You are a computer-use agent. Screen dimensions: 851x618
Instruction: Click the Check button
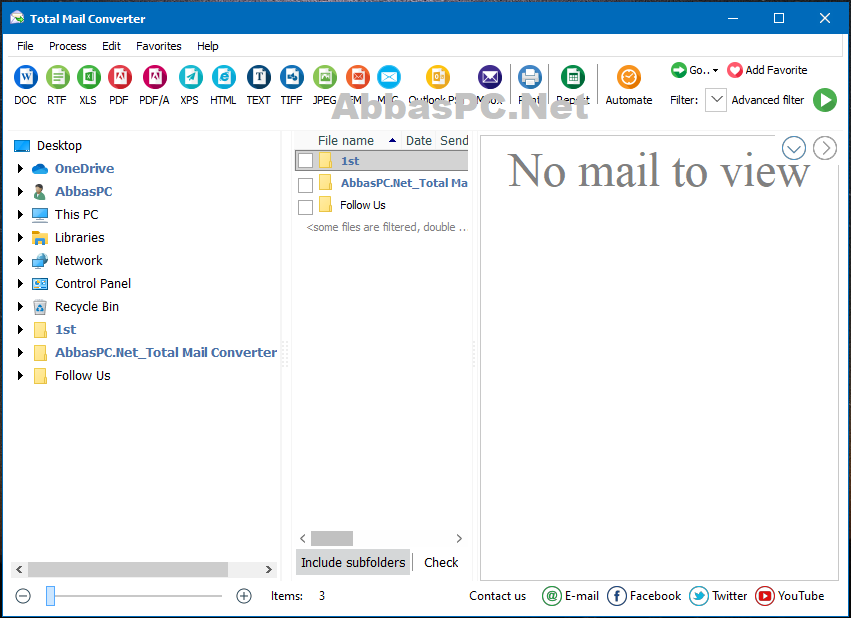441,563
